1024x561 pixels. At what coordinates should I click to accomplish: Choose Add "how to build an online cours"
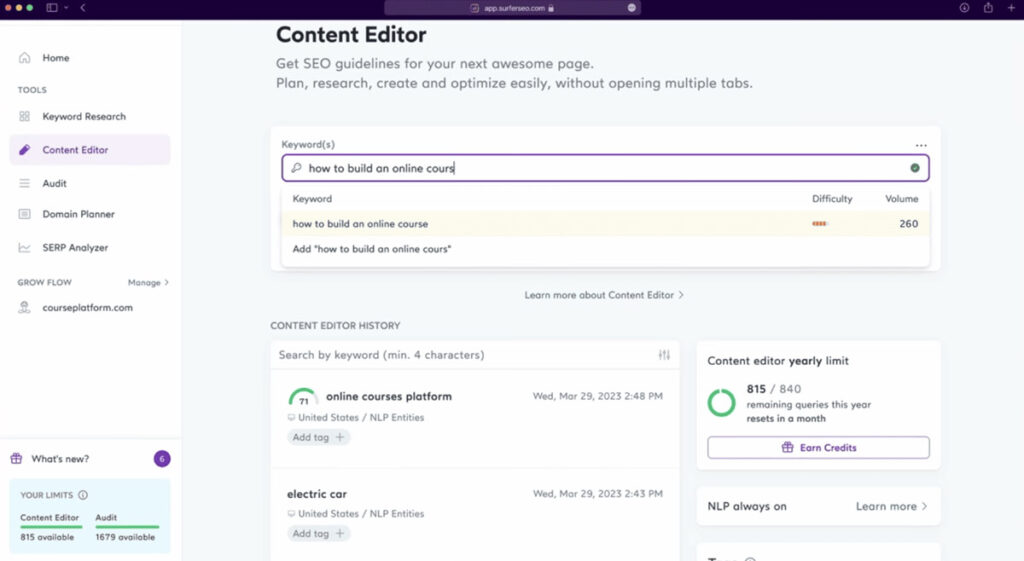(x=605, y=249)
